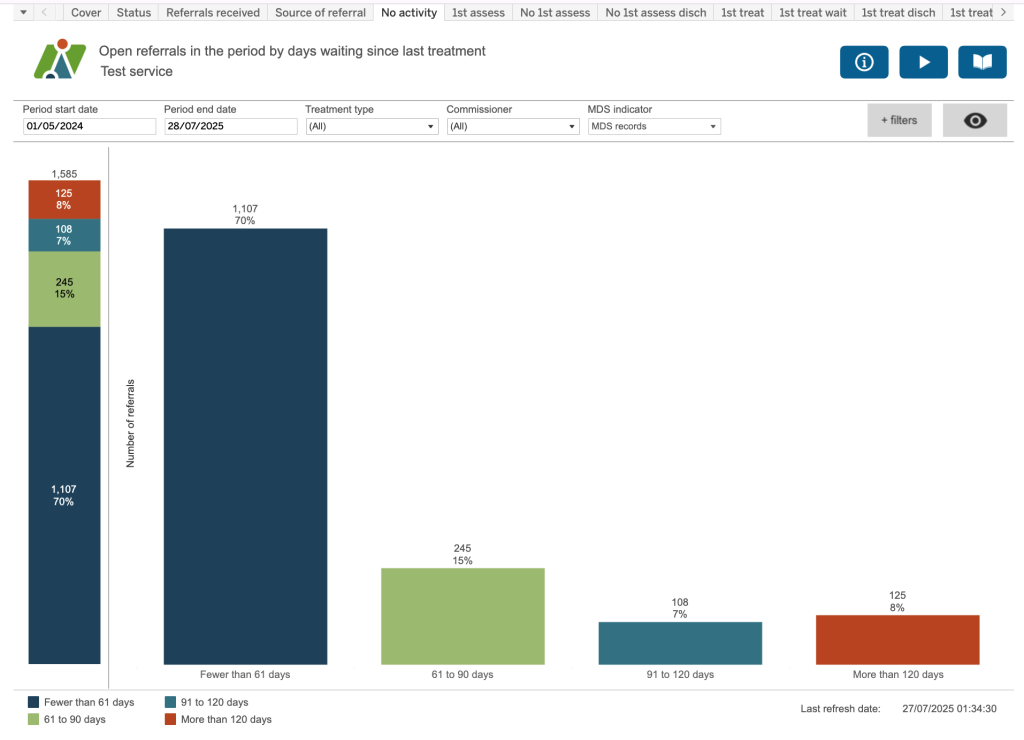Switch to the Referrals received tab
The width and height of the screenshot is (1024, 740).
pyautogui.click(x=212, y=12)
